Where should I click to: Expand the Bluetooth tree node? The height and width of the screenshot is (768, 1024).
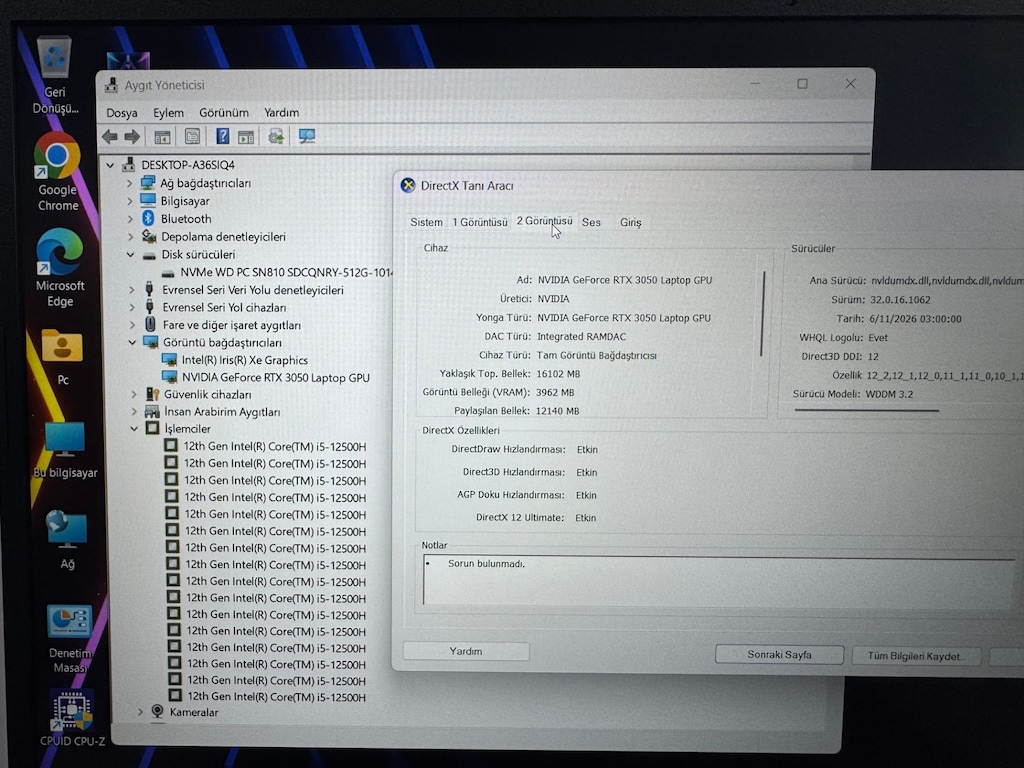tap(130, 219)
